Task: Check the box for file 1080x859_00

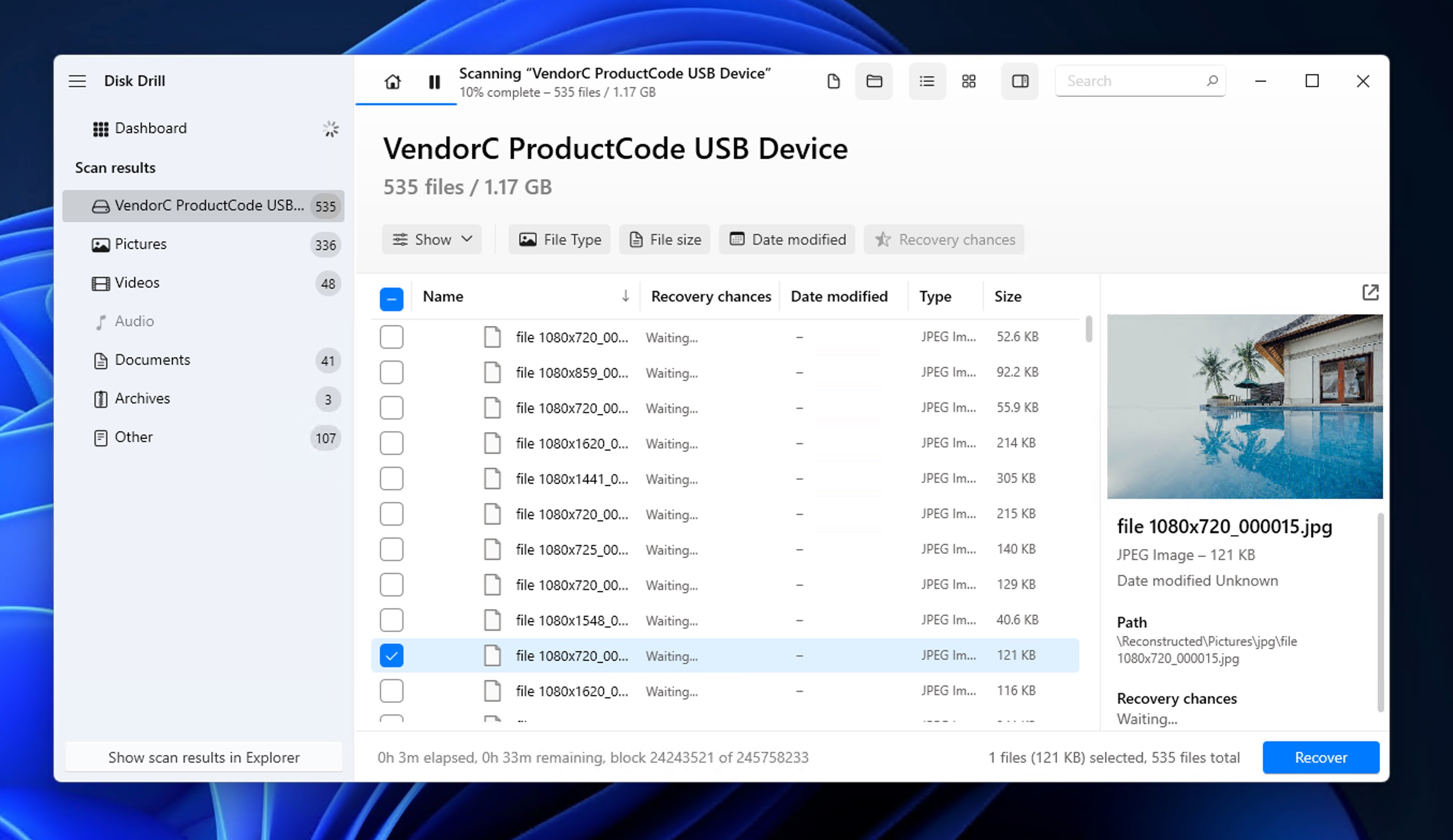Action: (392, 372)
